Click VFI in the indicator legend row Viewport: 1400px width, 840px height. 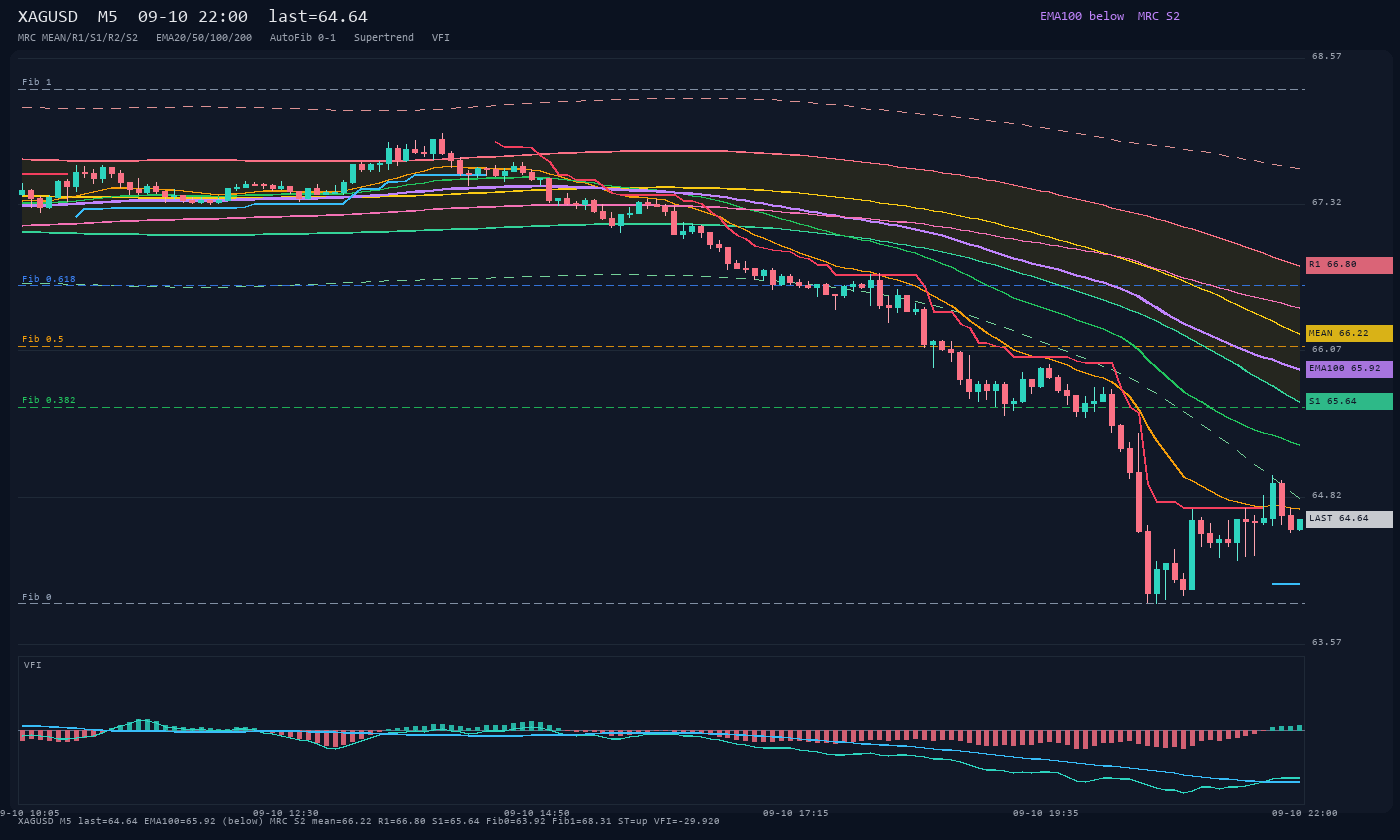[x=441, y=38]
